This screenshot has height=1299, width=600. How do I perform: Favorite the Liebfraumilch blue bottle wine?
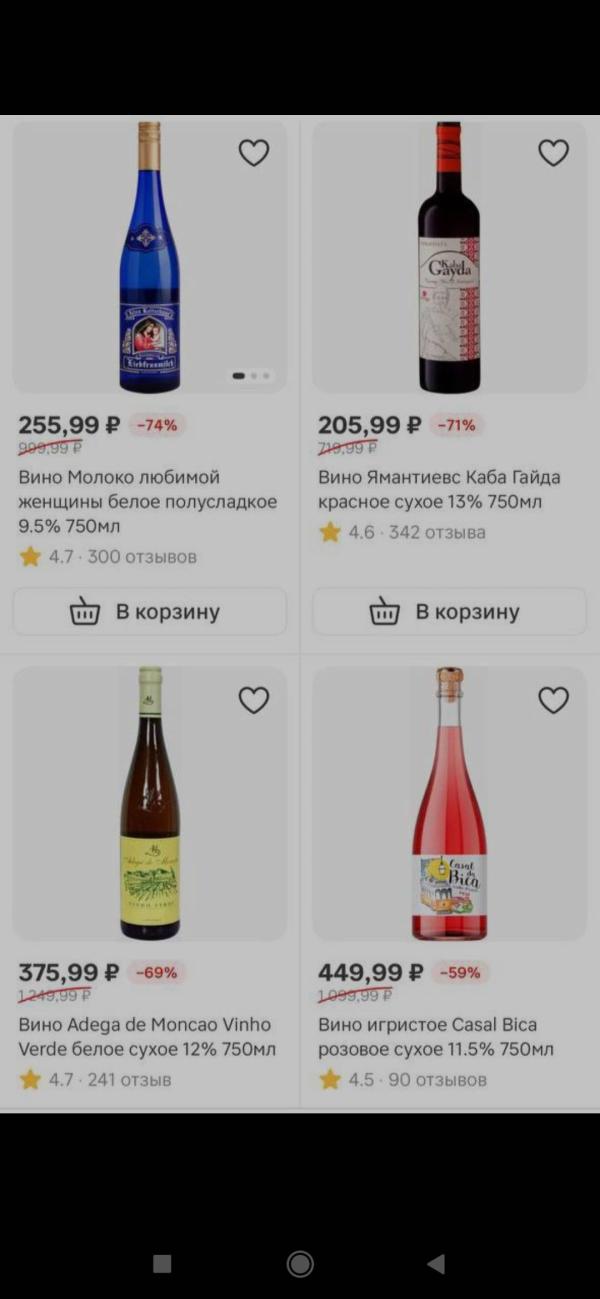point(254,153)
